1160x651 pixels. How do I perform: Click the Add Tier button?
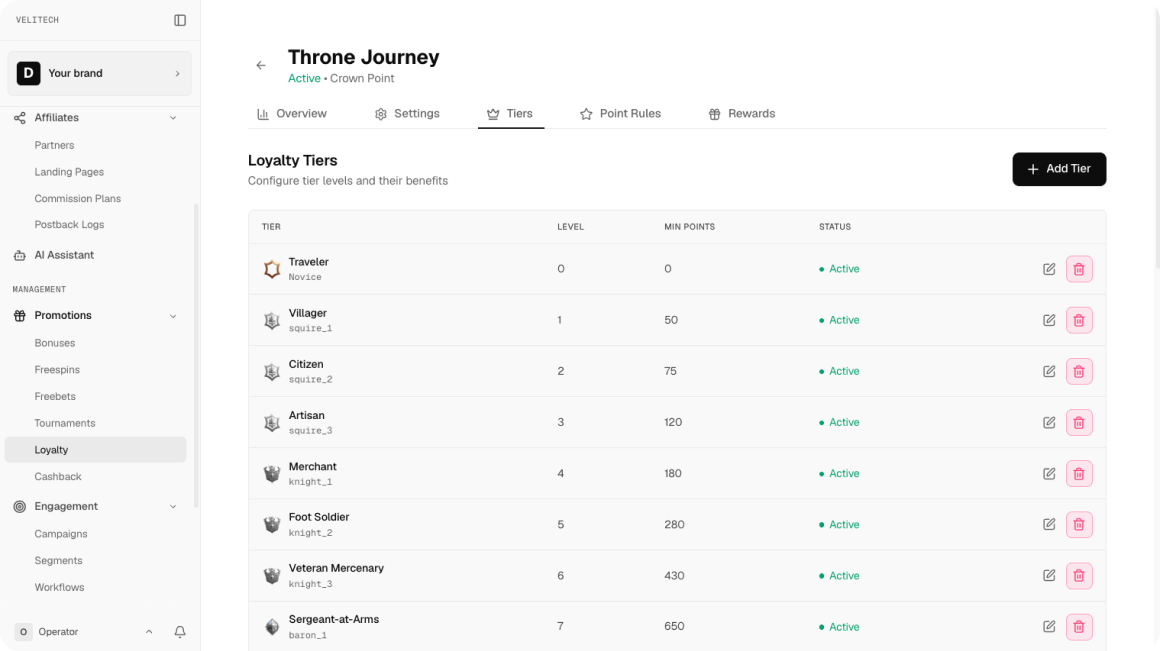click(1059, 169)
